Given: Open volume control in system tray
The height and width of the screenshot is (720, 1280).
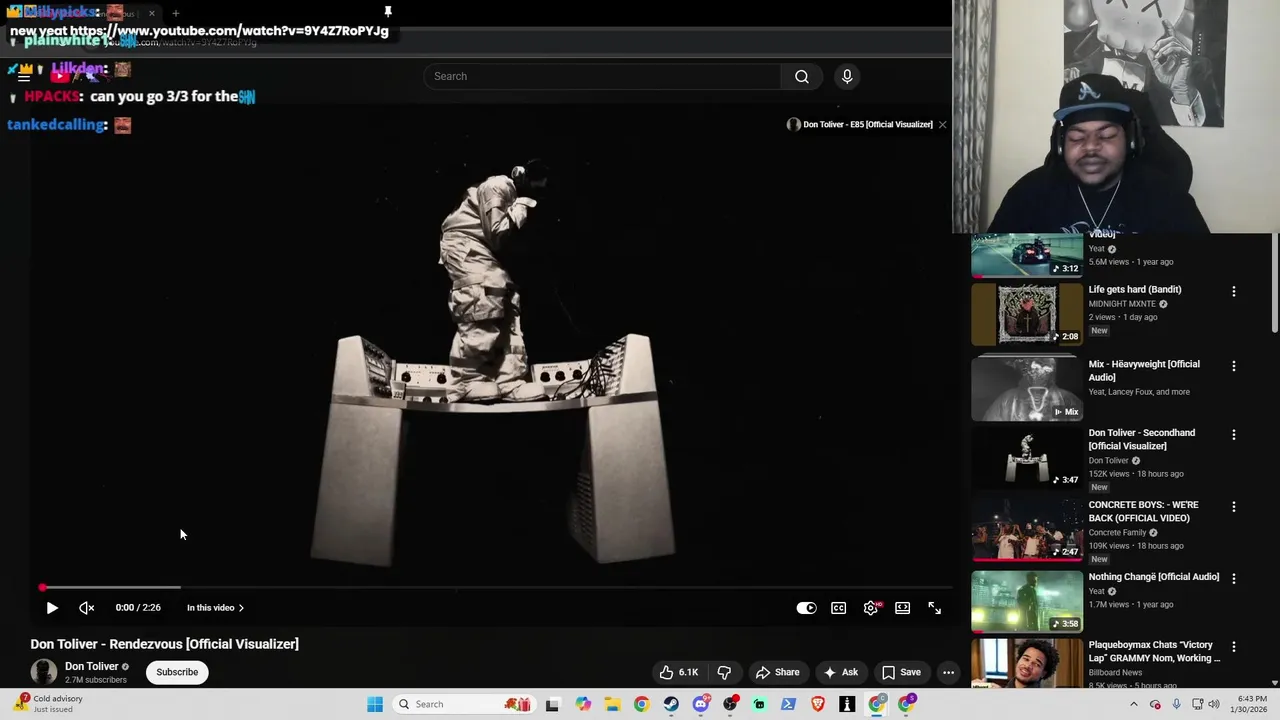Looking at the screenshot, I should (x=1216, y=704).
